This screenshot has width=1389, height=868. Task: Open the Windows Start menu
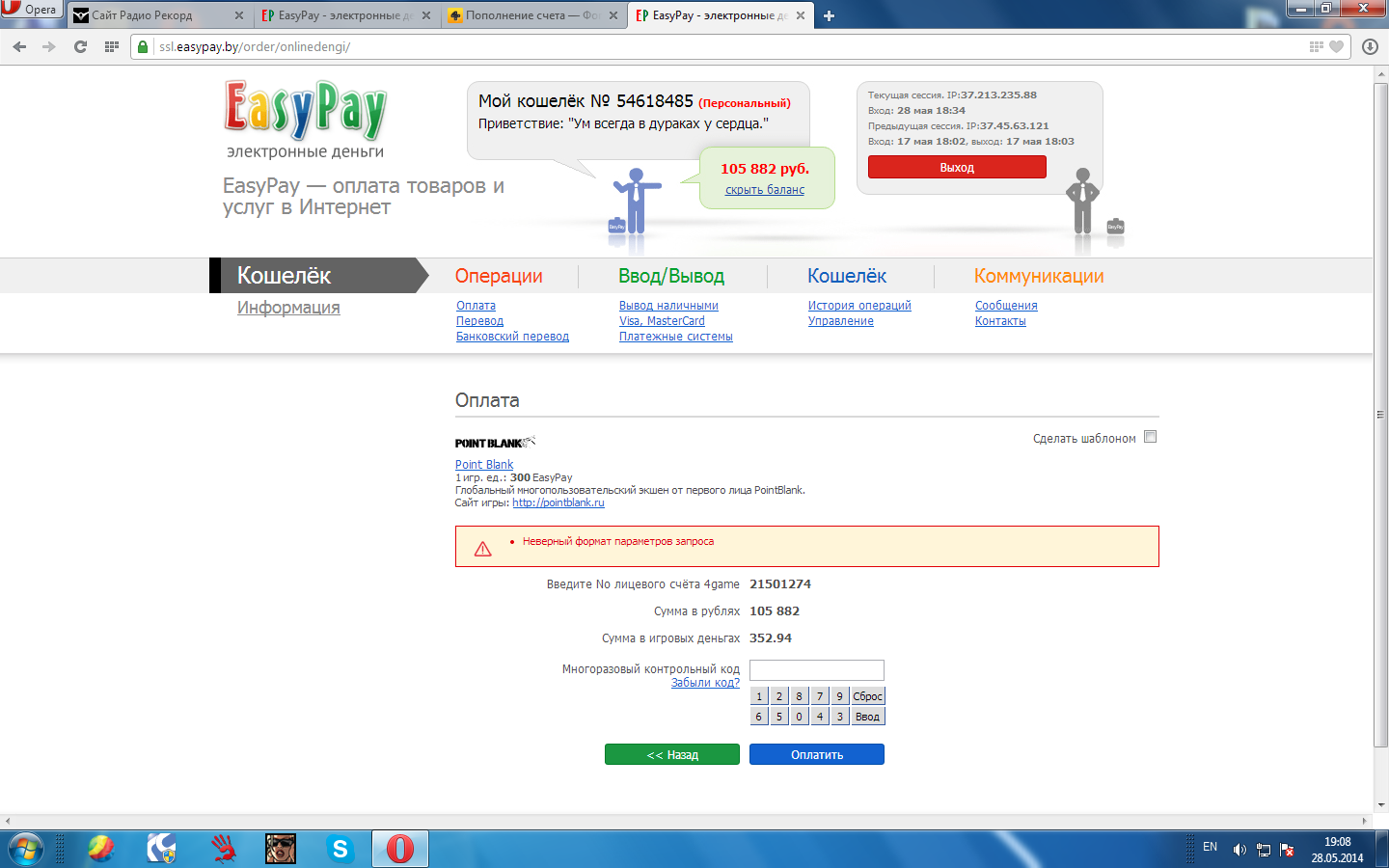(26, 849)
